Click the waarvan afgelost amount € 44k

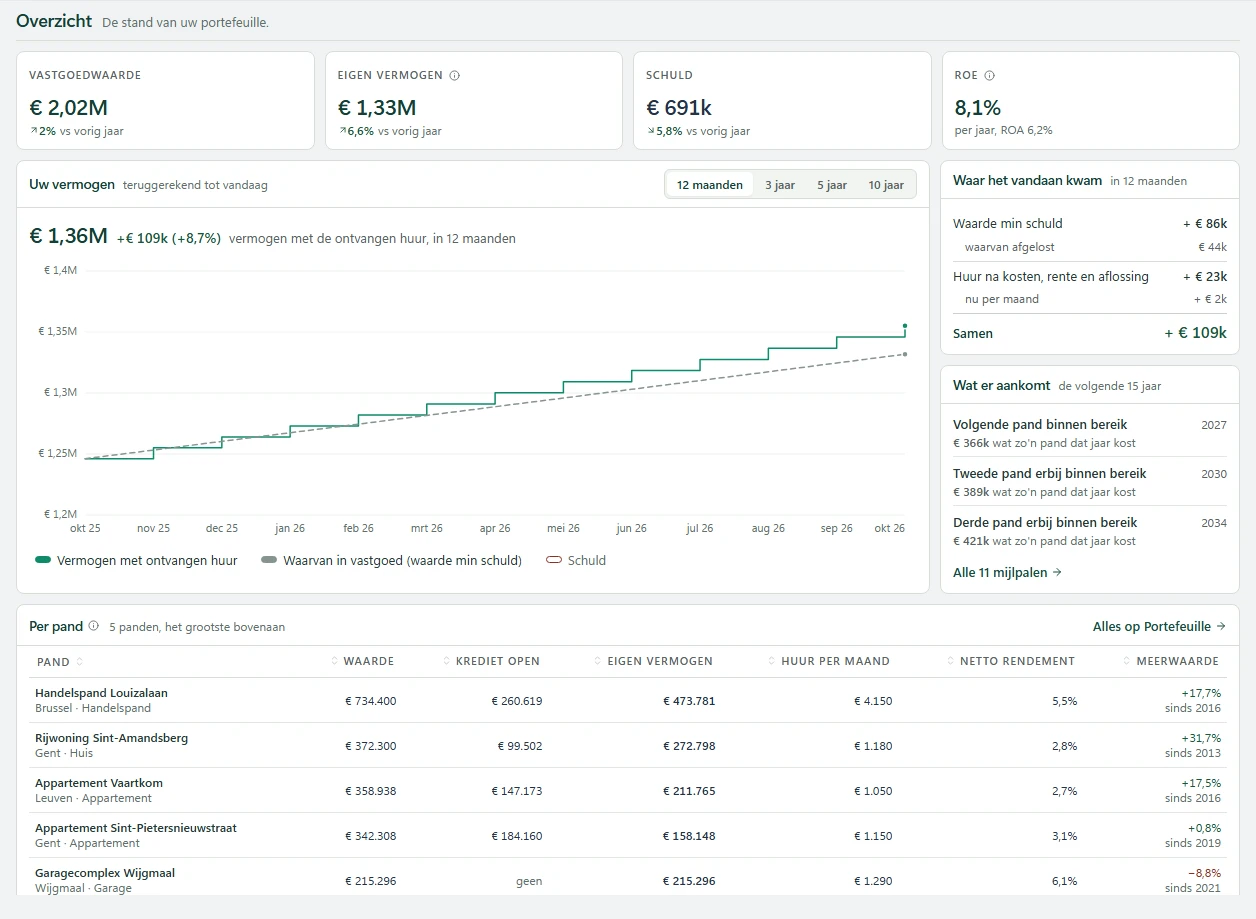(x=1212, y=247)
